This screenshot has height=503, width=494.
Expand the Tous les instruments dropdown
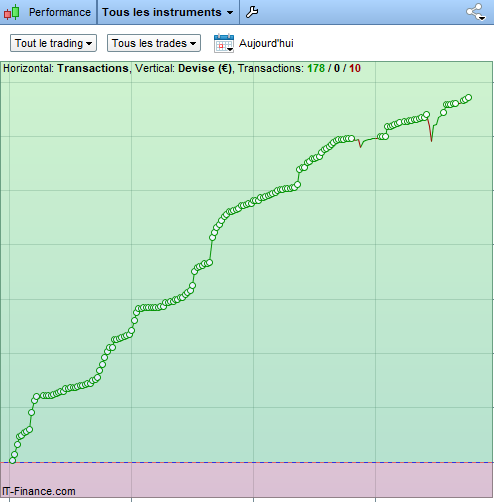click(x=168, y=12)
